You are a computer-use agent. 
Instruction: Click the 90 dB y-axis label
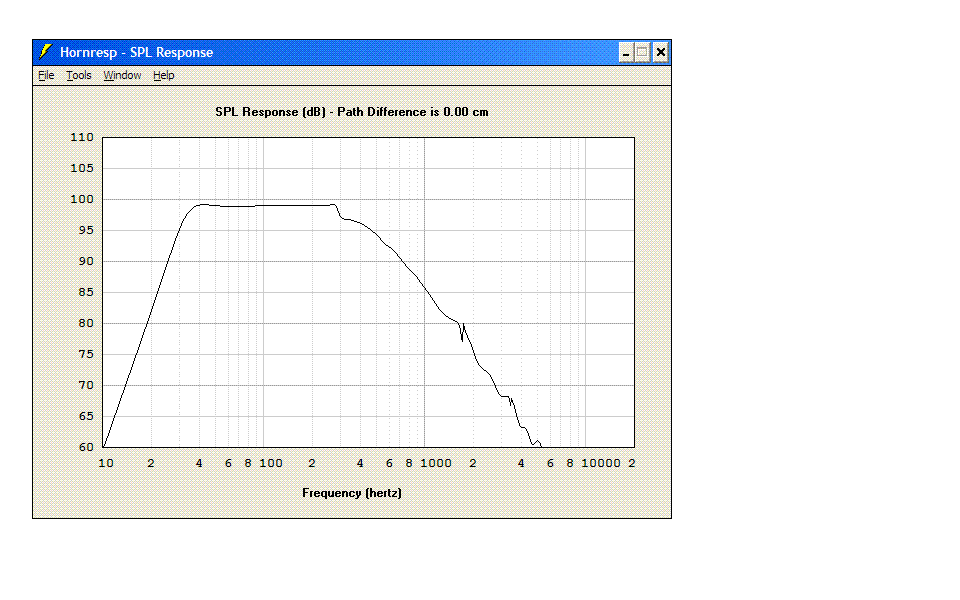pos(86,261)
